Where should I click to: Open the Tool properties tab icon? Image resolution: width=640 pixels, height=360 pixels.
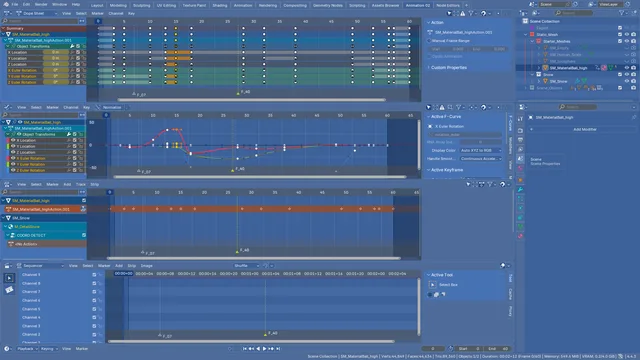[x=520, y=119]
